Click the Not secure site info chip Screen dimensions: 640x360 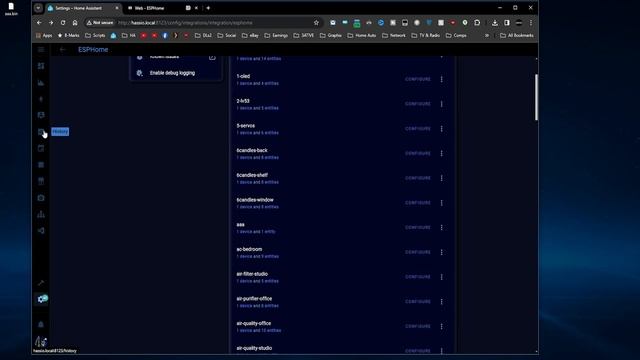click(x=100, y=23)
